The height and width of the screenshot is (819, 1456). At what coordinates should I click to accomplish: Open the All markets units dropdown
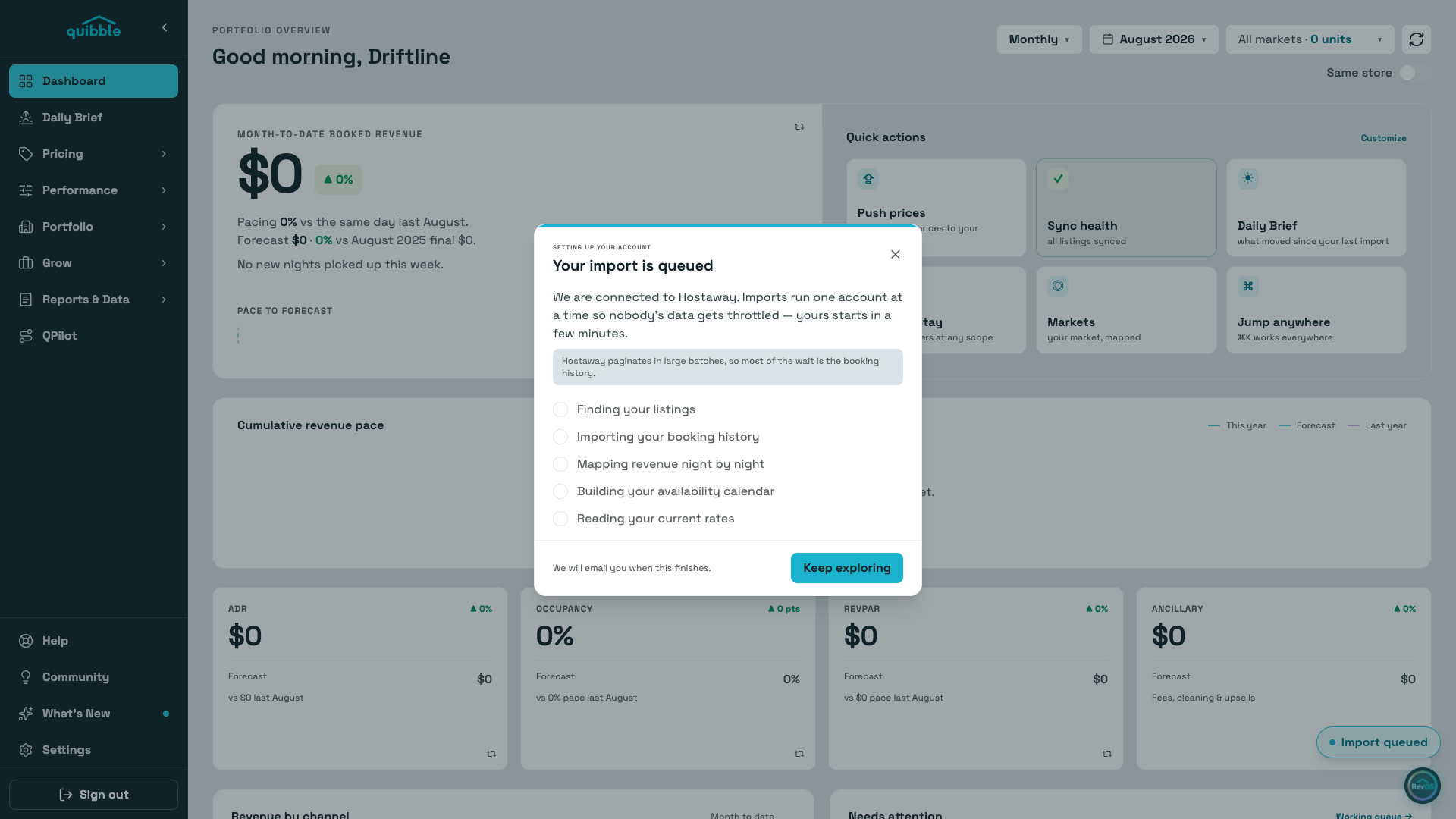tap(1310, 39)
